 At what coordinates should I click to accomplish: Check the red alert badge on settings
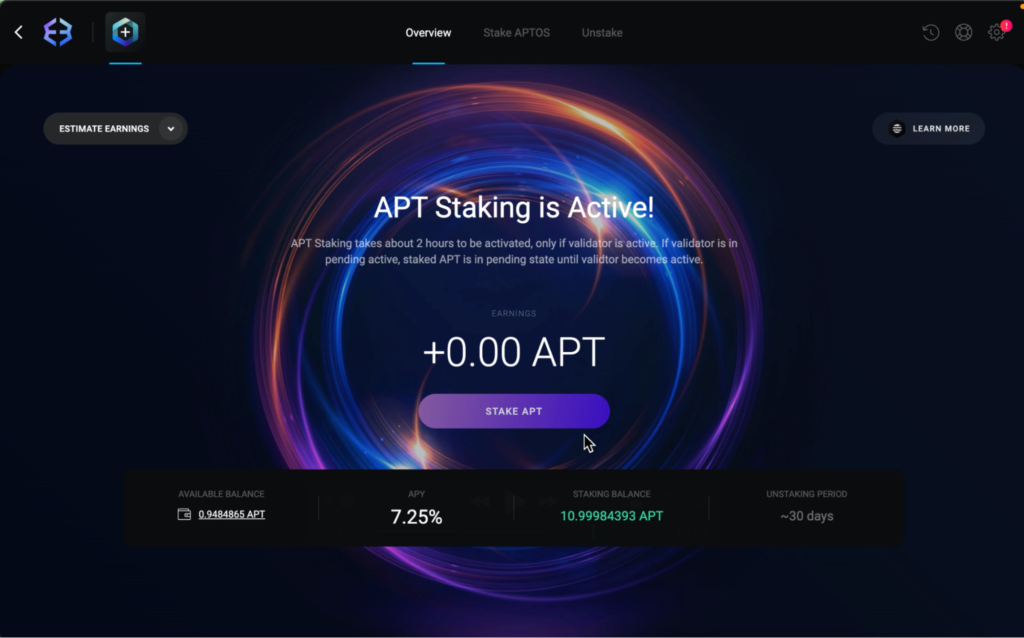pos(1006,25)
